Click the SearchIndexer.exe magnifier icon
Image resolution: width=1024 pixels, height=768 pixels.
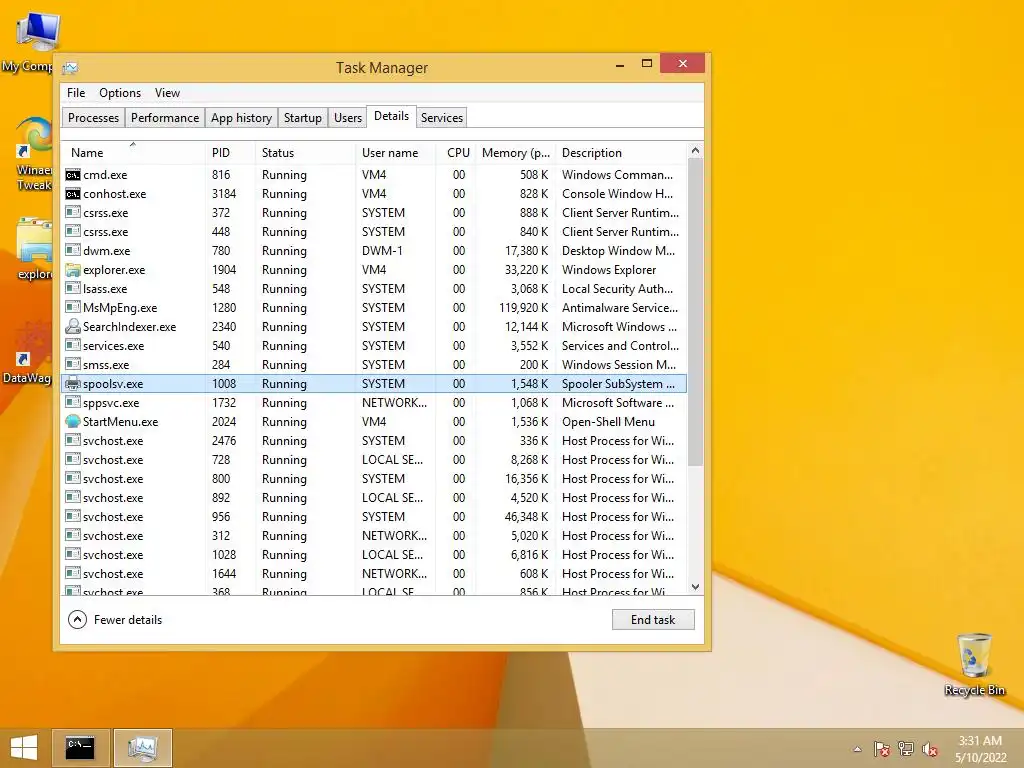click(72, 327)
